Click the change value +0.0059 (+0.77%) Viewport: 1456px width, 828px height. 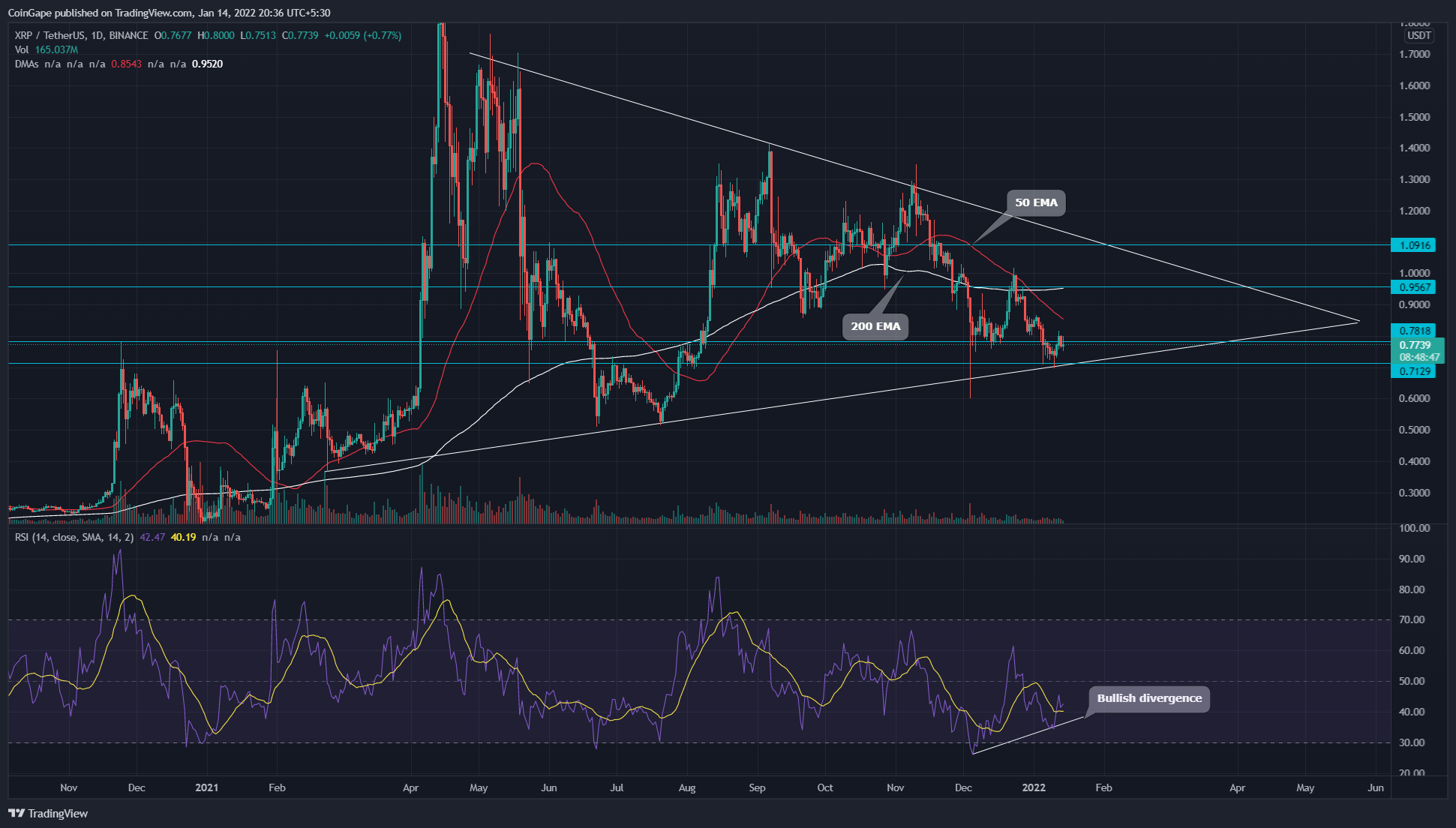tap(362, 35)
